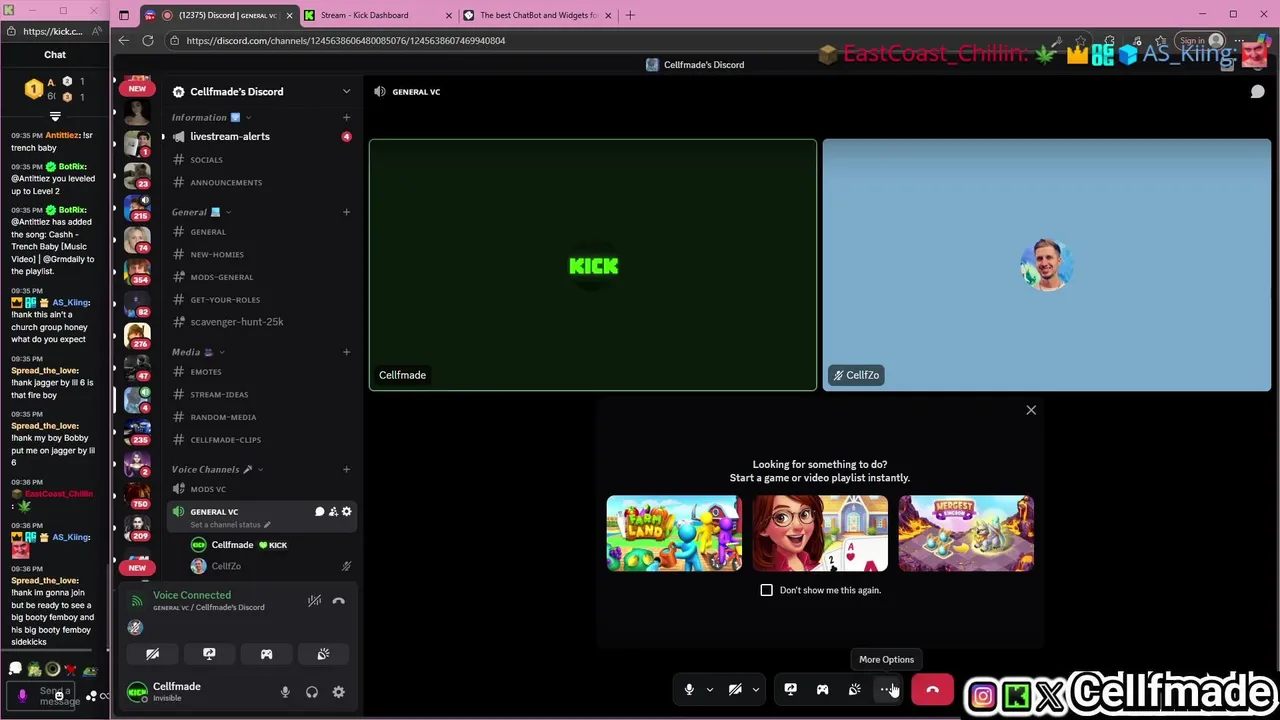
Task: Reload the Discord page in the browser
Action: [x=148, y=41]
